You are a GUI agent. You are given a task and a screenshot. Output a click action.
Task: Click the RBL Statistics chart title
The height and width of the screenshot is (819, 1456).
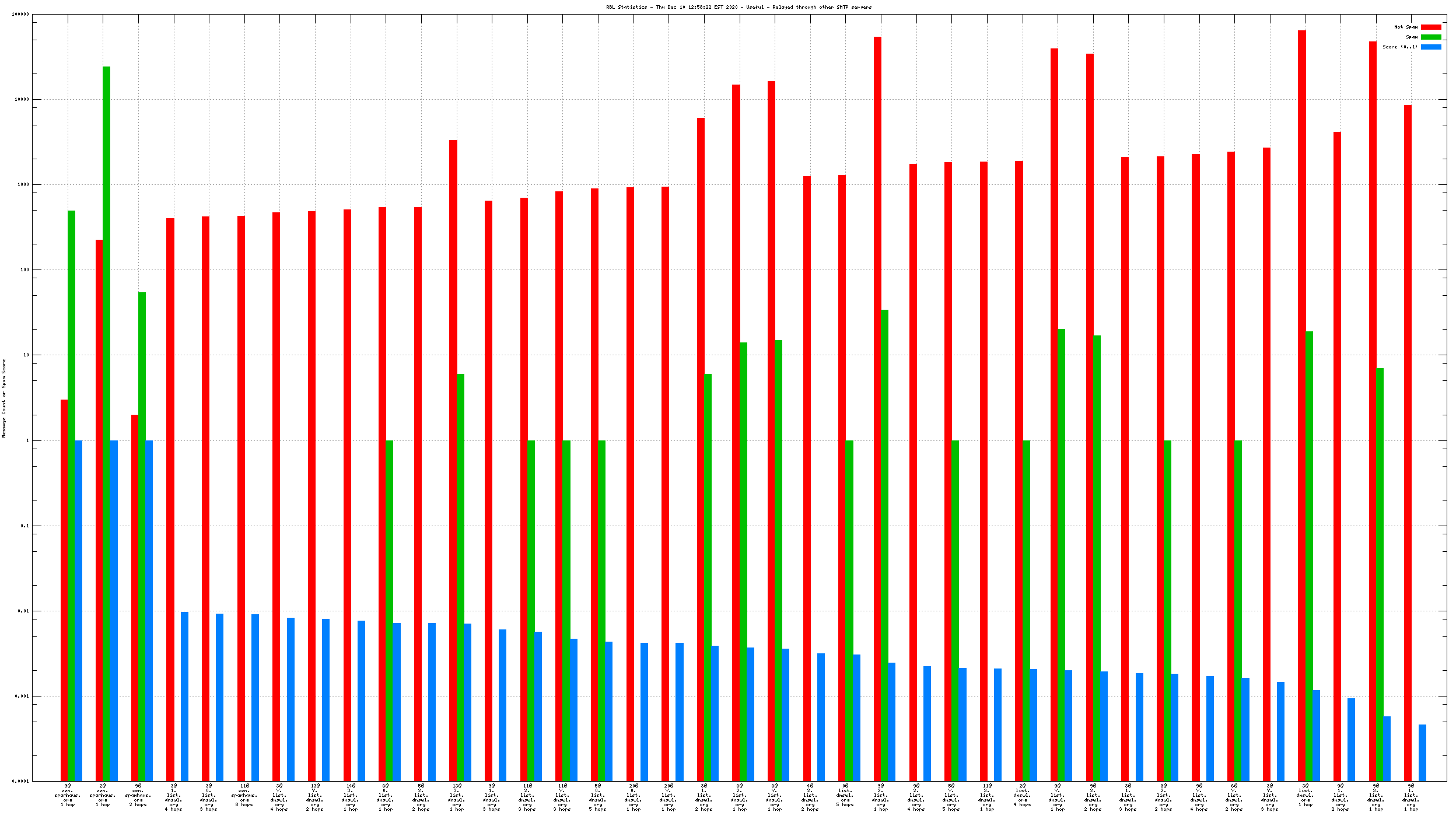(x=738, y=7)
